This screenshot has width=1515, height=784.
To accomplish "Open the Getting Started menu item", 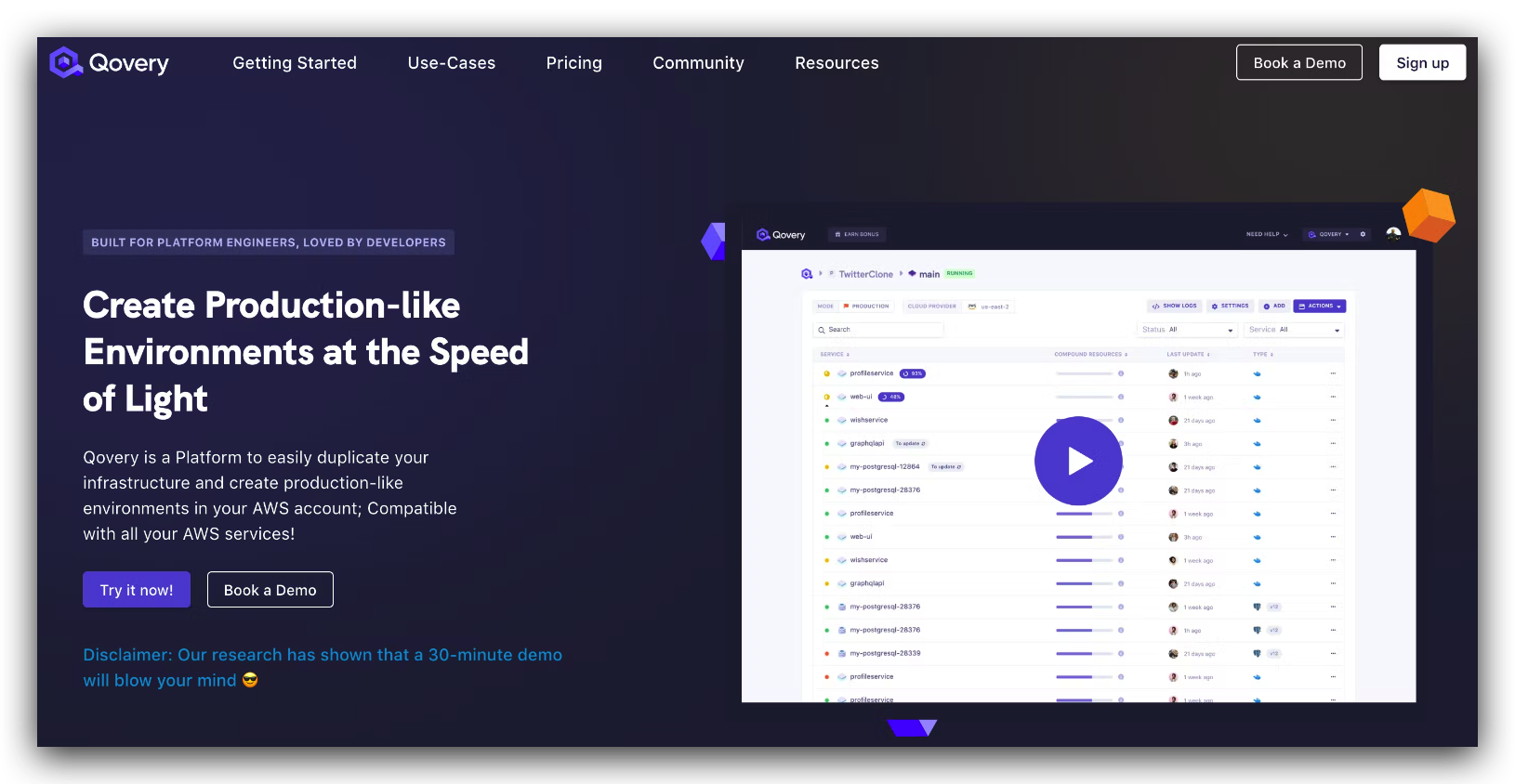I will click(x=295, y=63).
